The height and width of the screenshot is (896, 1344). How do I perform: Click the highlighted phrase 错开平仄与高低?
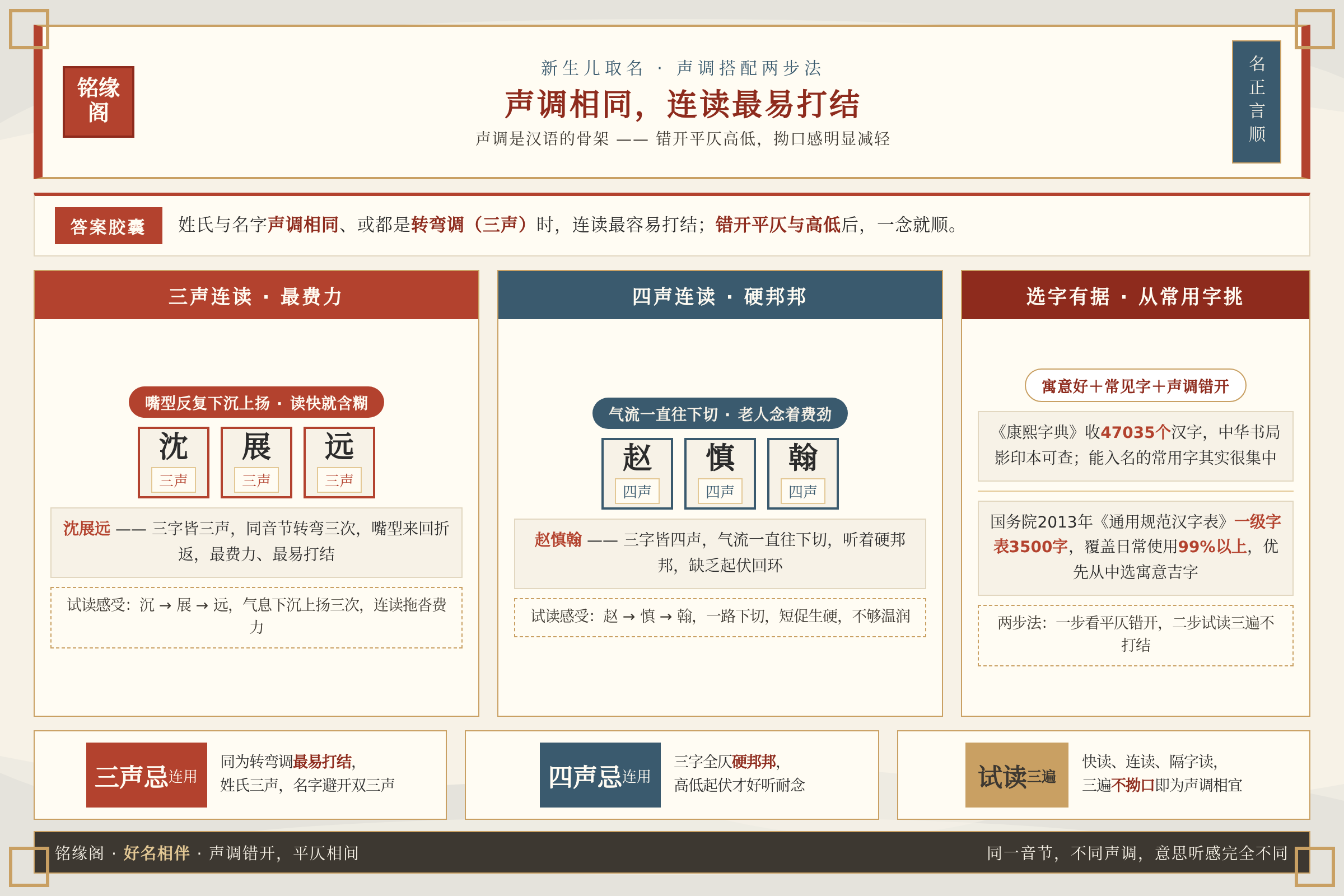click(x=778, y=225)
